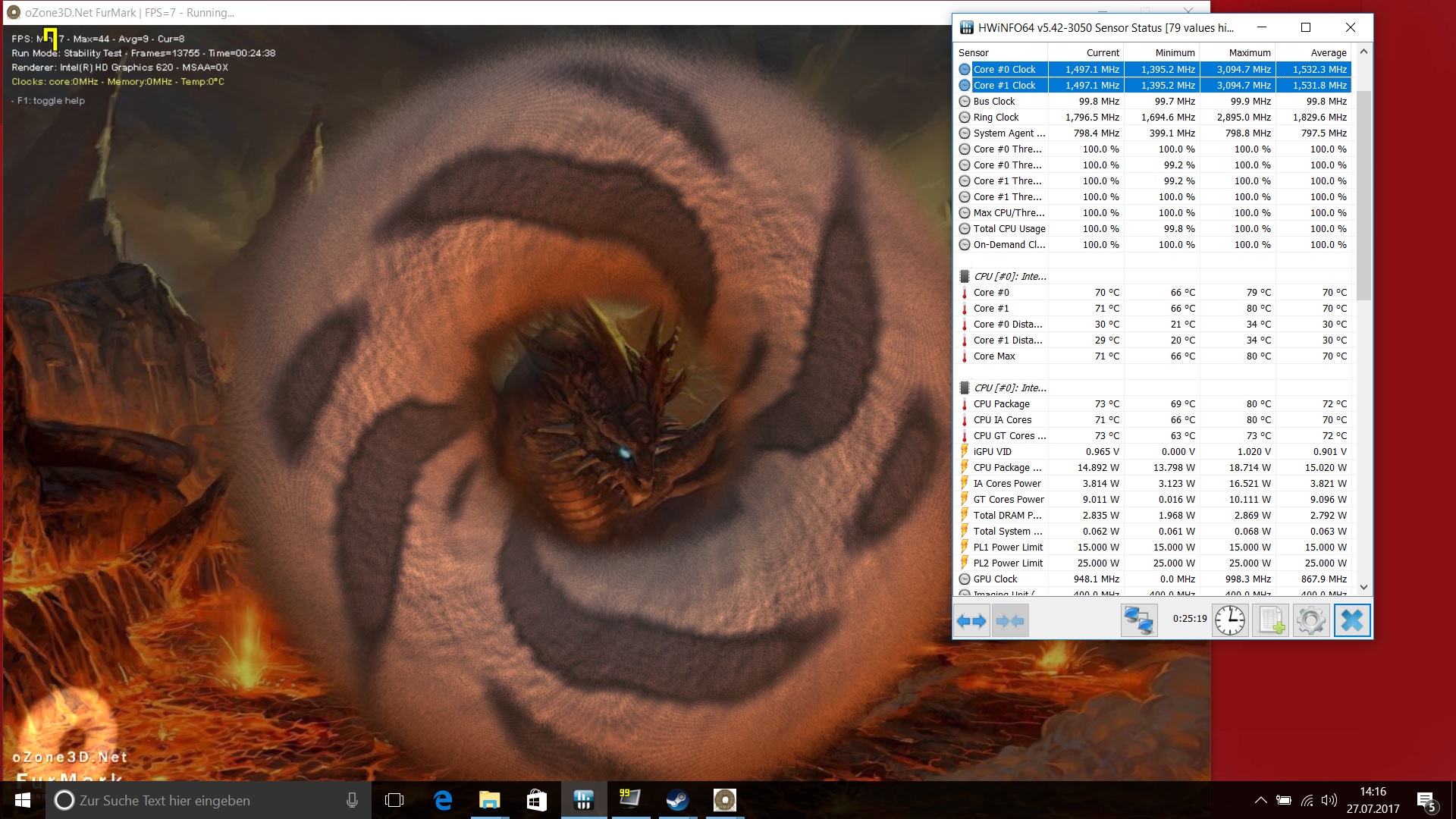1456x819 pixels.
Task: Open Microsoft Edge from the taskbar
Action: (443, 800)
